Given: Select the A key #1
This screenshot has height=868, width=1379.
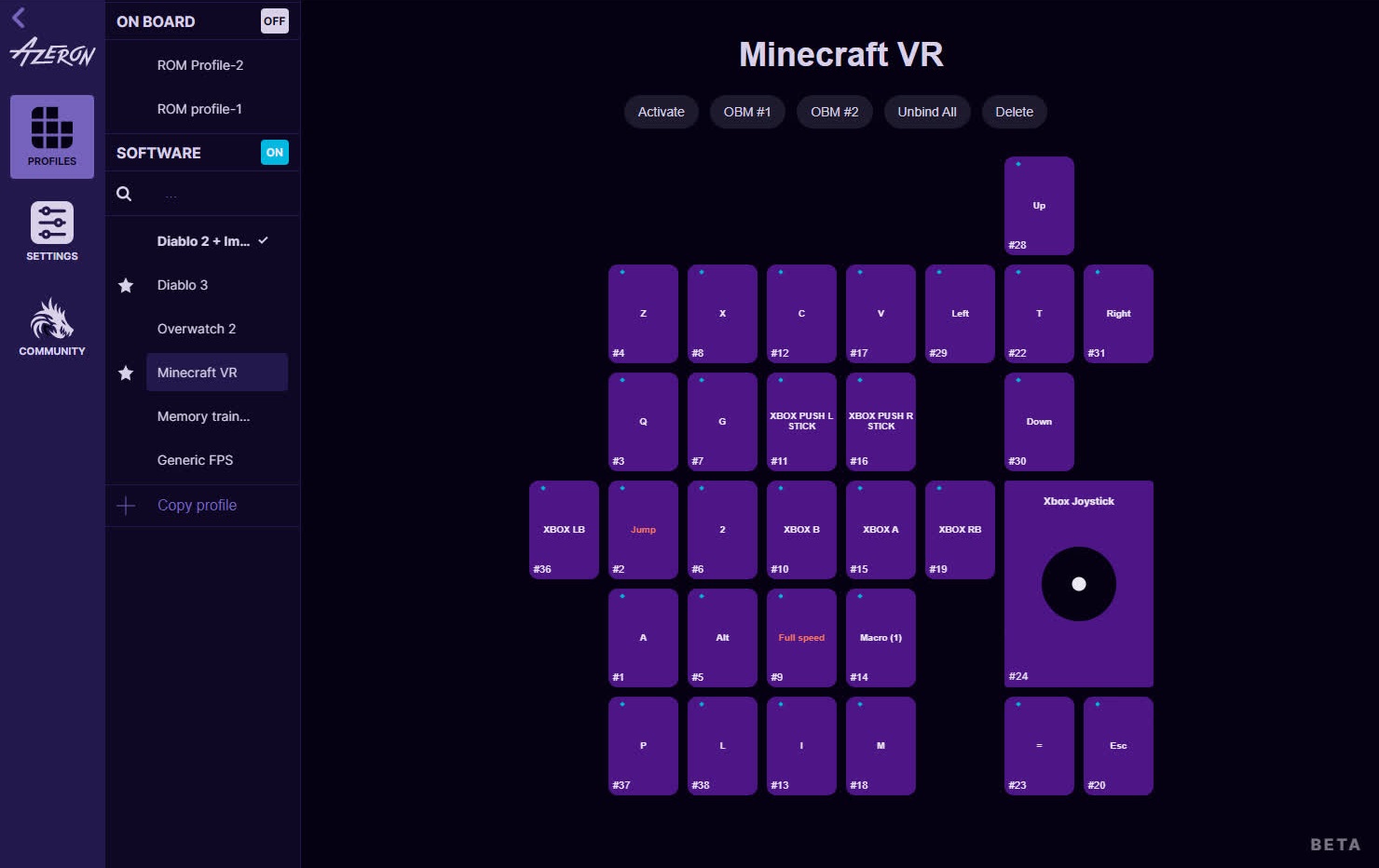Looking at the screenshot, I should tap(644, 638).
